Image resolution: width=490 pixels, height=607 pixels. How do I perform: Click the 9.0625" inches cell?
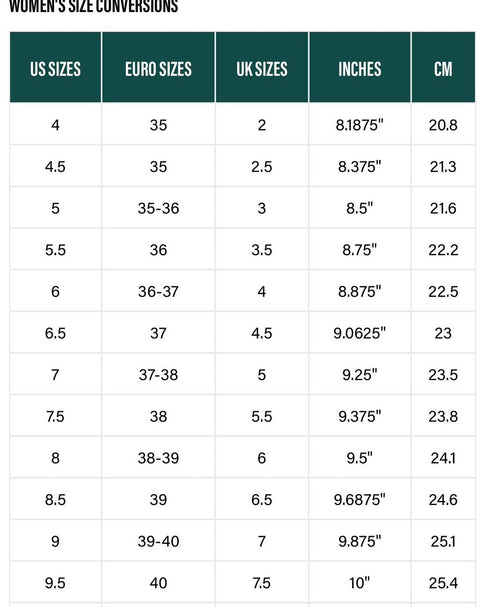pyautogui.click(x=360, y=333)
